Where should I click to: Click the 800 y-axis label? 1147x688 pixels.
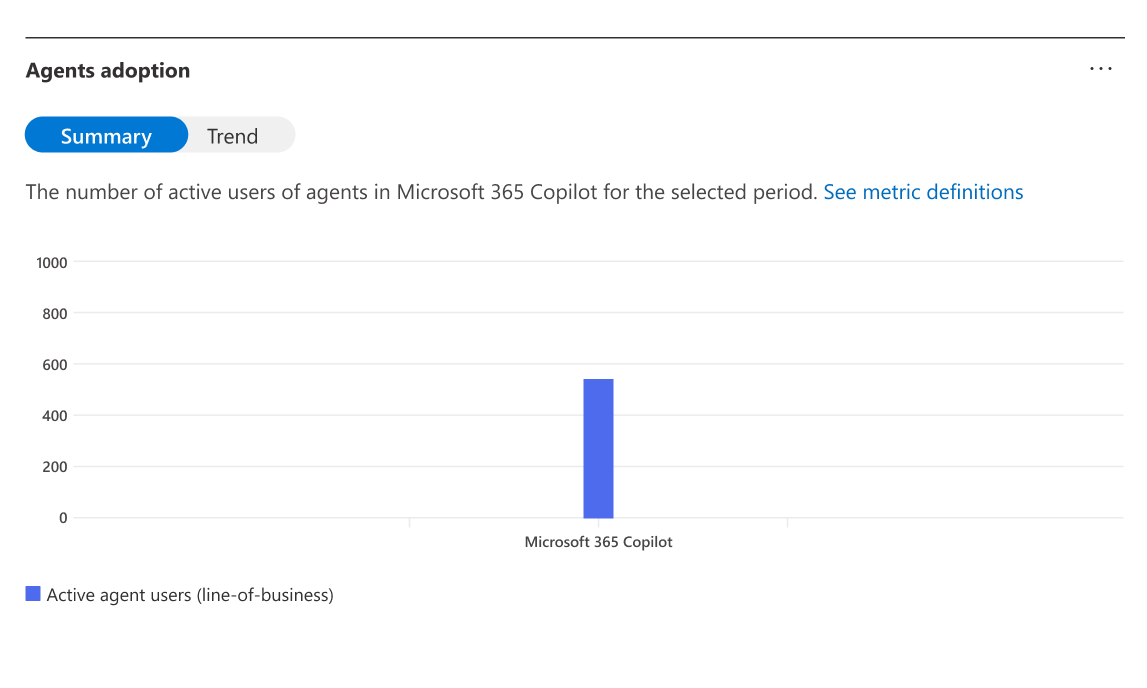pos(55,313)
